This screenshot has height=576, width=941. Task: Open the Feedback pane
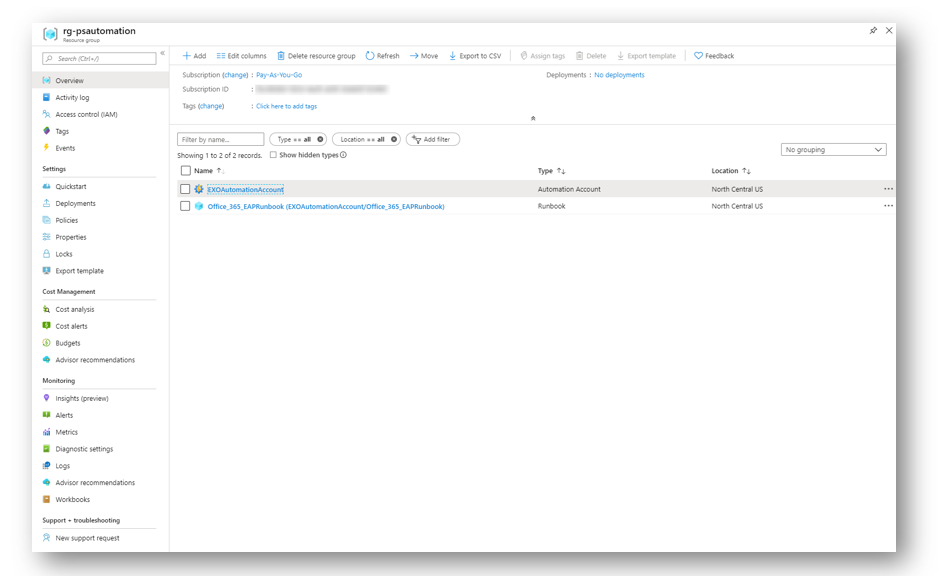[714, 56]
